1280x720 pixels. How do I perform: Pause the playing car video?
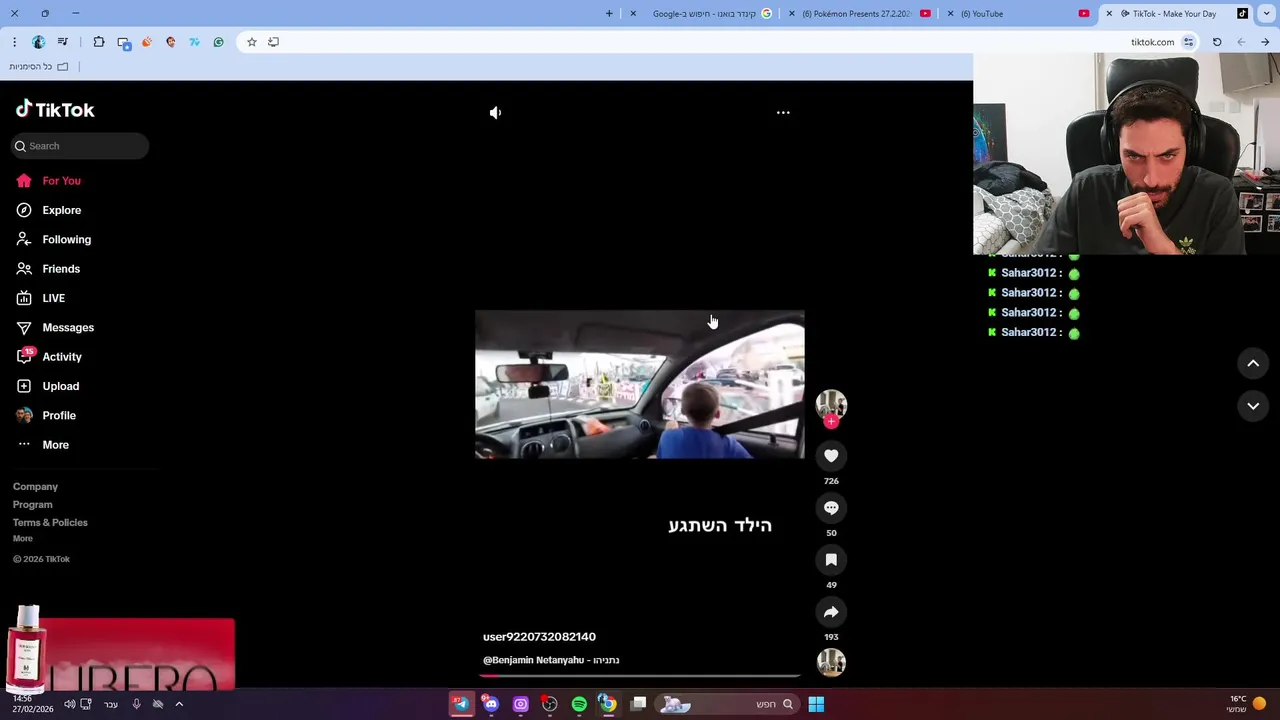[640, 384]
